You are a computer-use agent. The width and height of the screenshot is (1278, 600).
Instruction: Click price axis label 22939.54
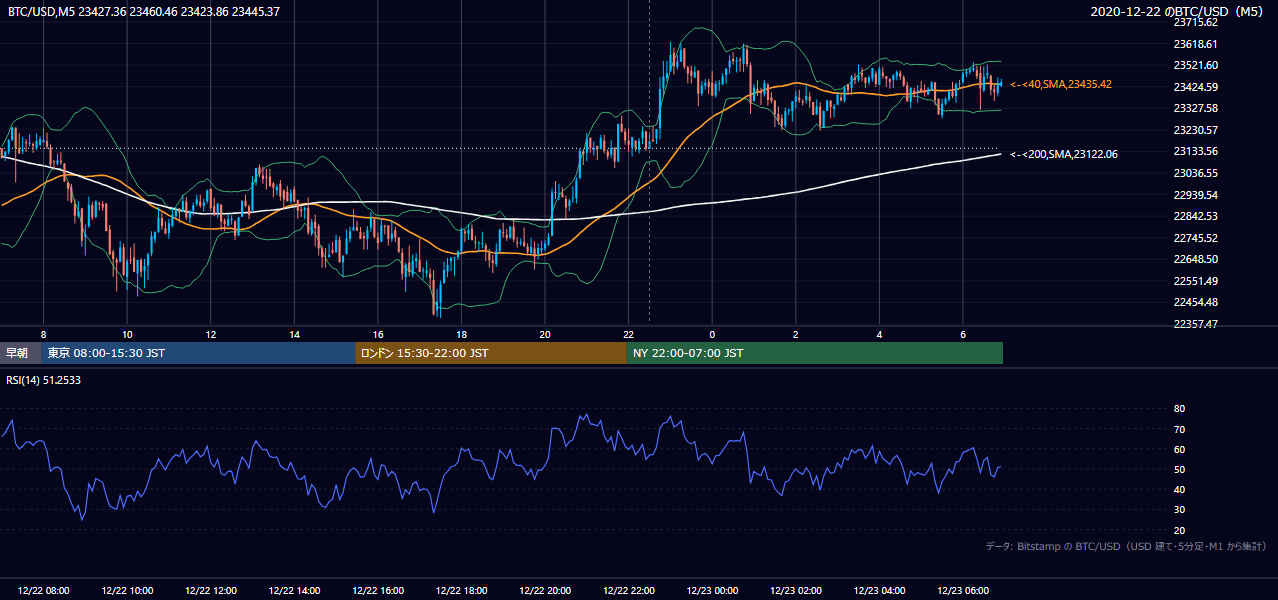[1195, 195]
